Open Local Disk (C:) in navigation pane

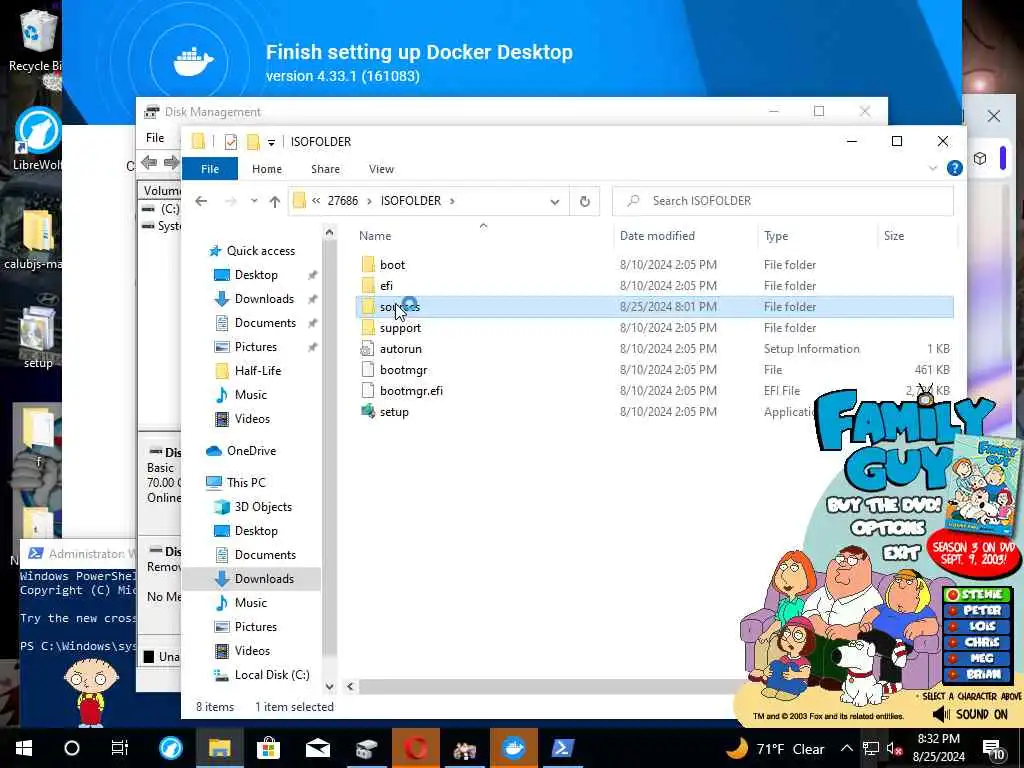[272, 675]
